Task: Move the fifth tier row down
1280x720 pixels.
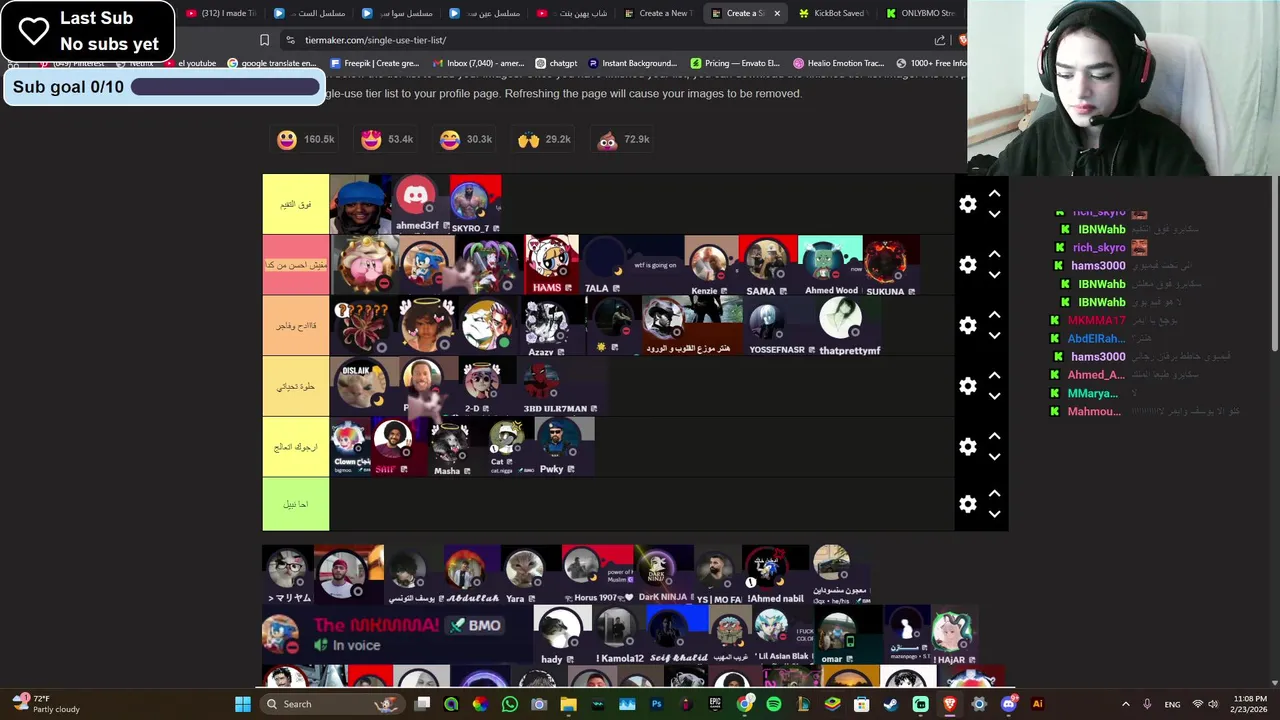Action: pos(994,457)
